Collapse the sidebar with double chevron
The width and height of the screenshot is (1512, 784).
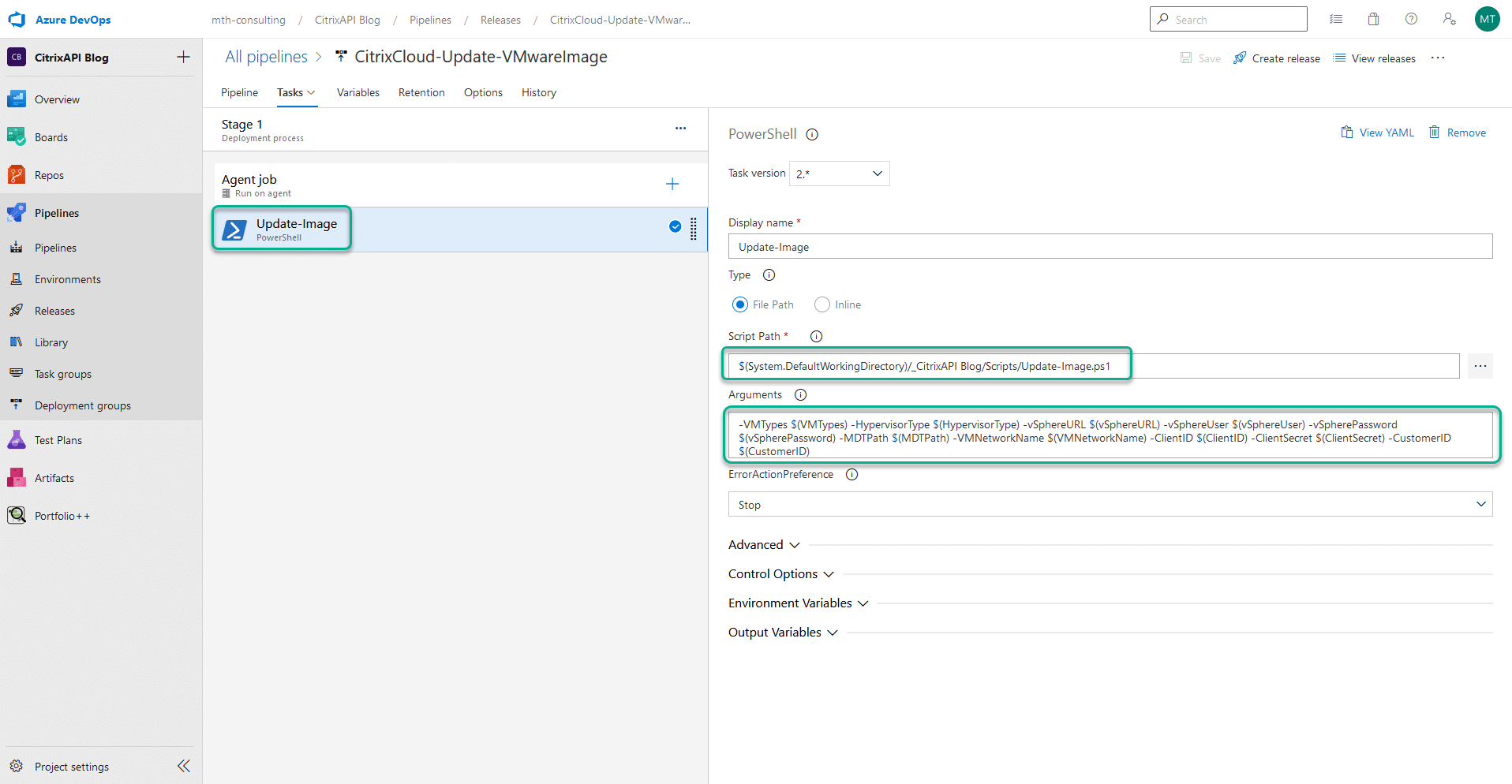184,766
